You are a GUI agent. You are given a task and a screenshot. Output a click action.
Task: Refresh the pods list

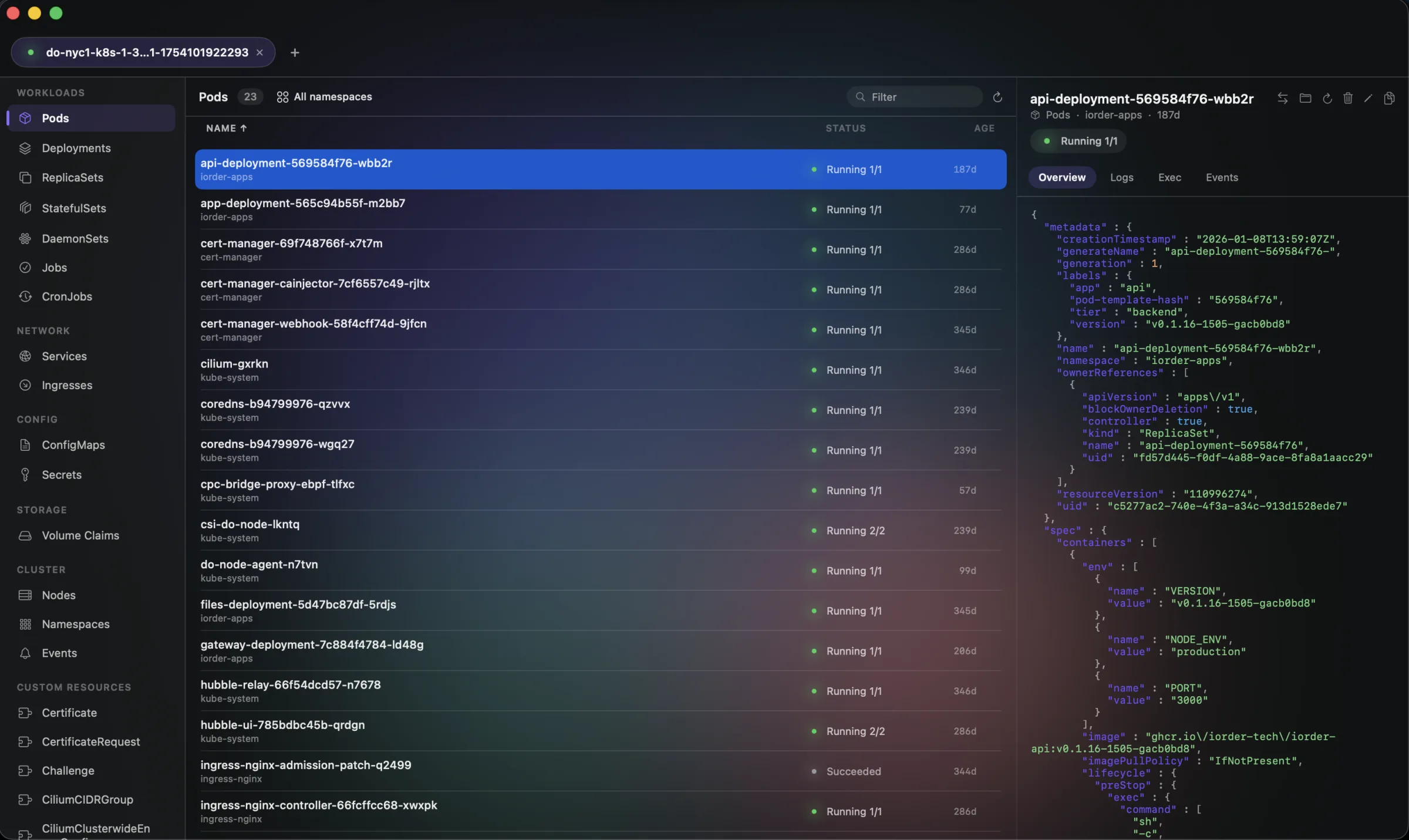point(997,97)
